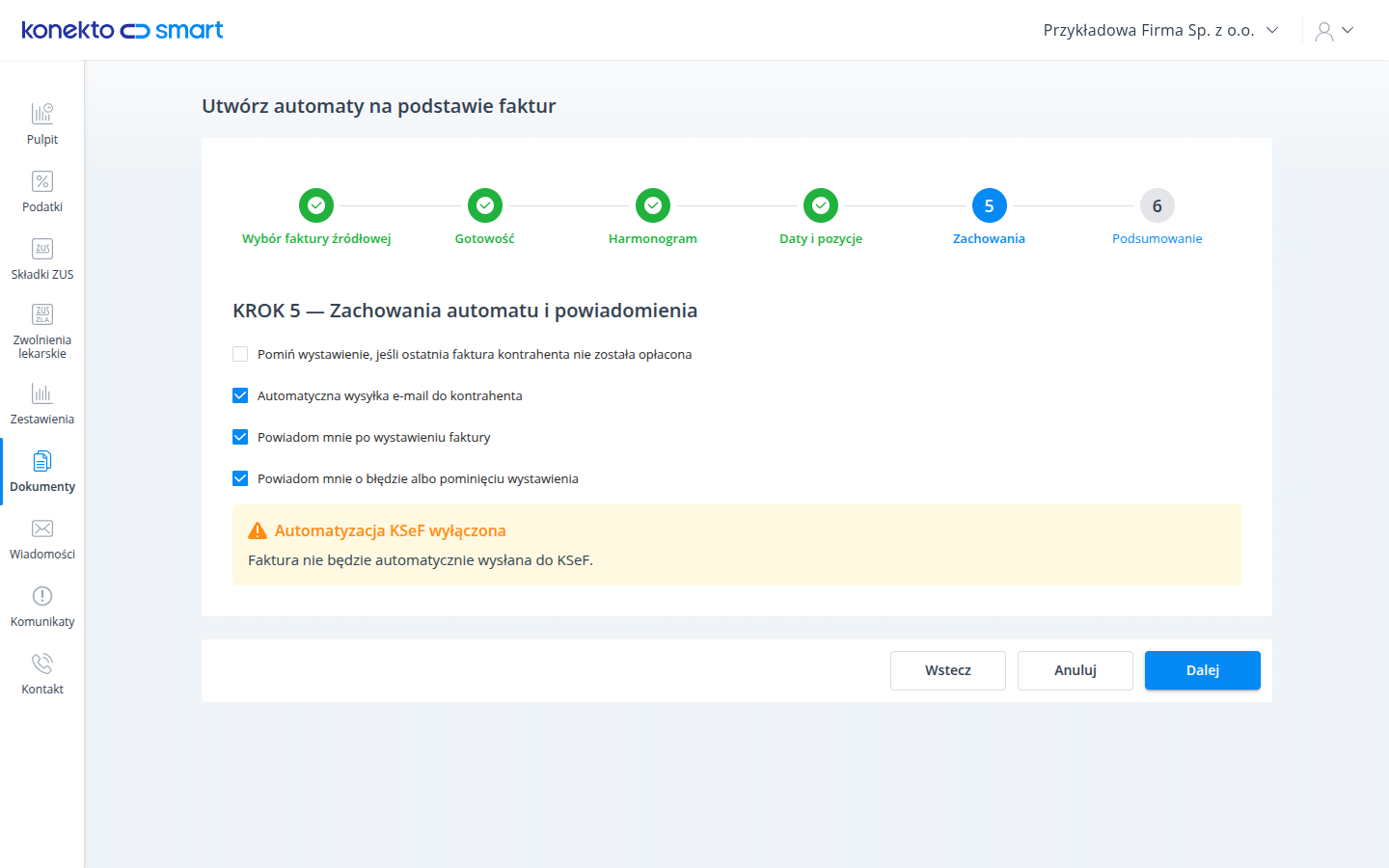Click the Gotowość step label
The width and height of the screenshot is (1389, 868).
pos(485,239)
